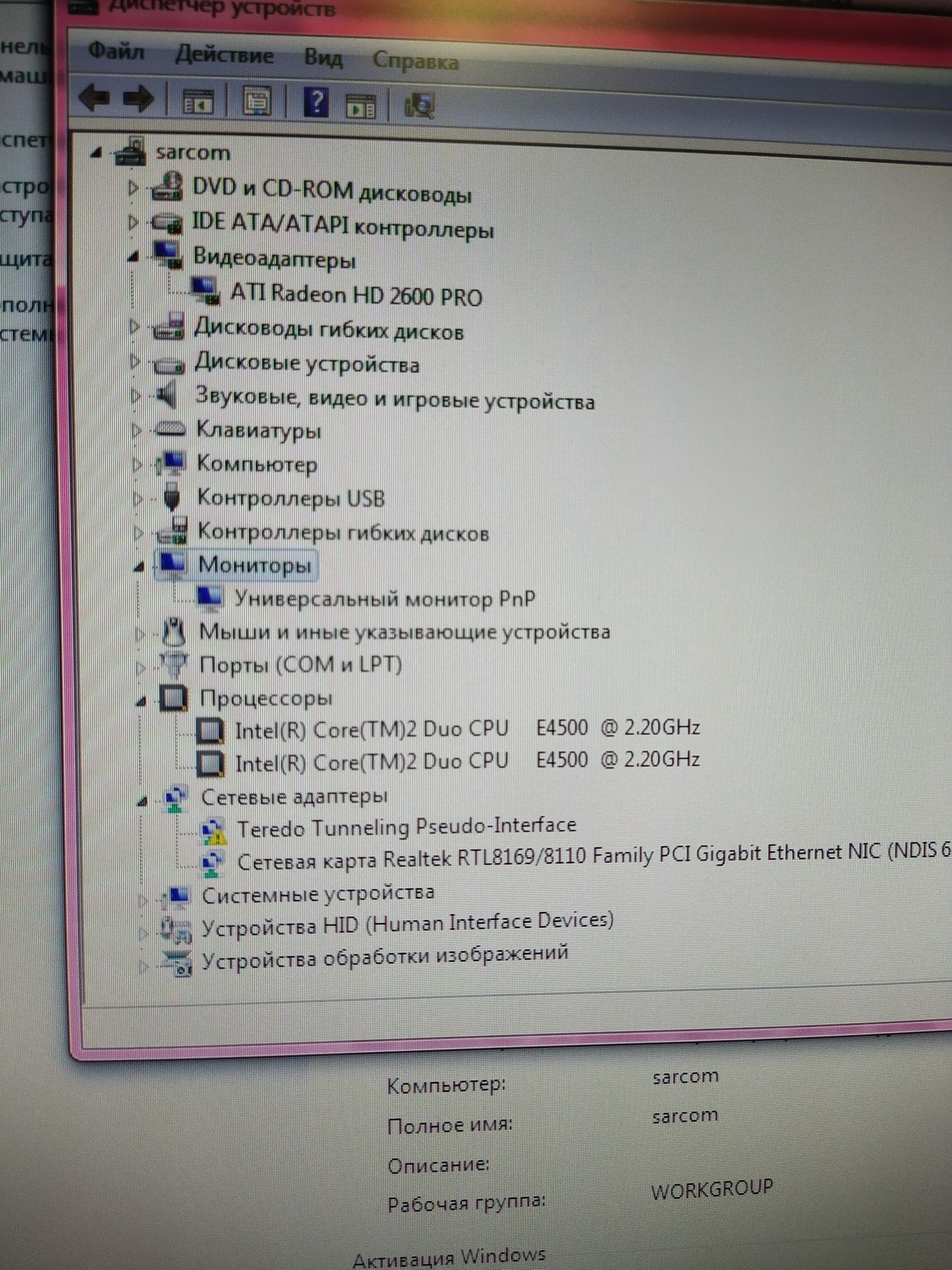Viewport: 952px width, 1270px height.
Task: Select Контроллеры гибких дисков label
Action: click(x=343, y=532)
